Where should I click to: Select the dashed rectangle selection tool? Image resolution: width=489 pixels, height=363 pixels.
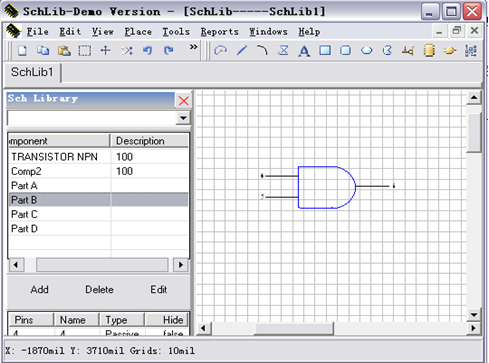[x=85, y=51]
